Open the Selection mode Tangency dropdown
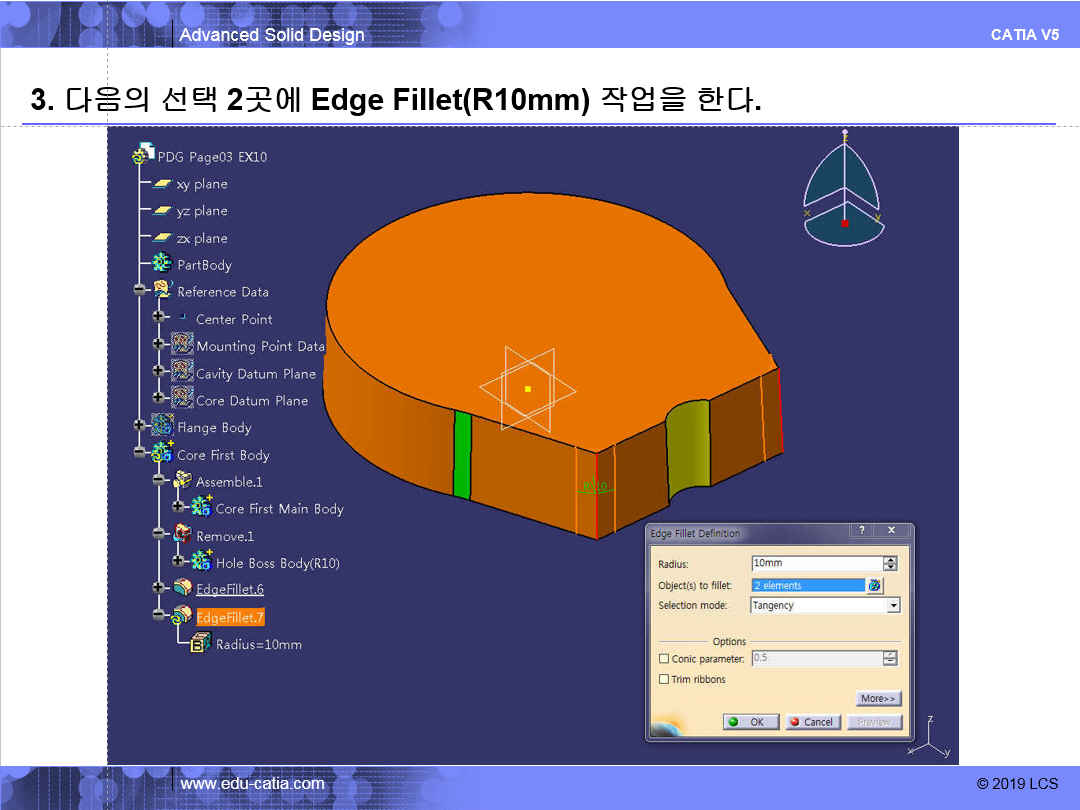The image size is (1080, 810). [893, 605]
